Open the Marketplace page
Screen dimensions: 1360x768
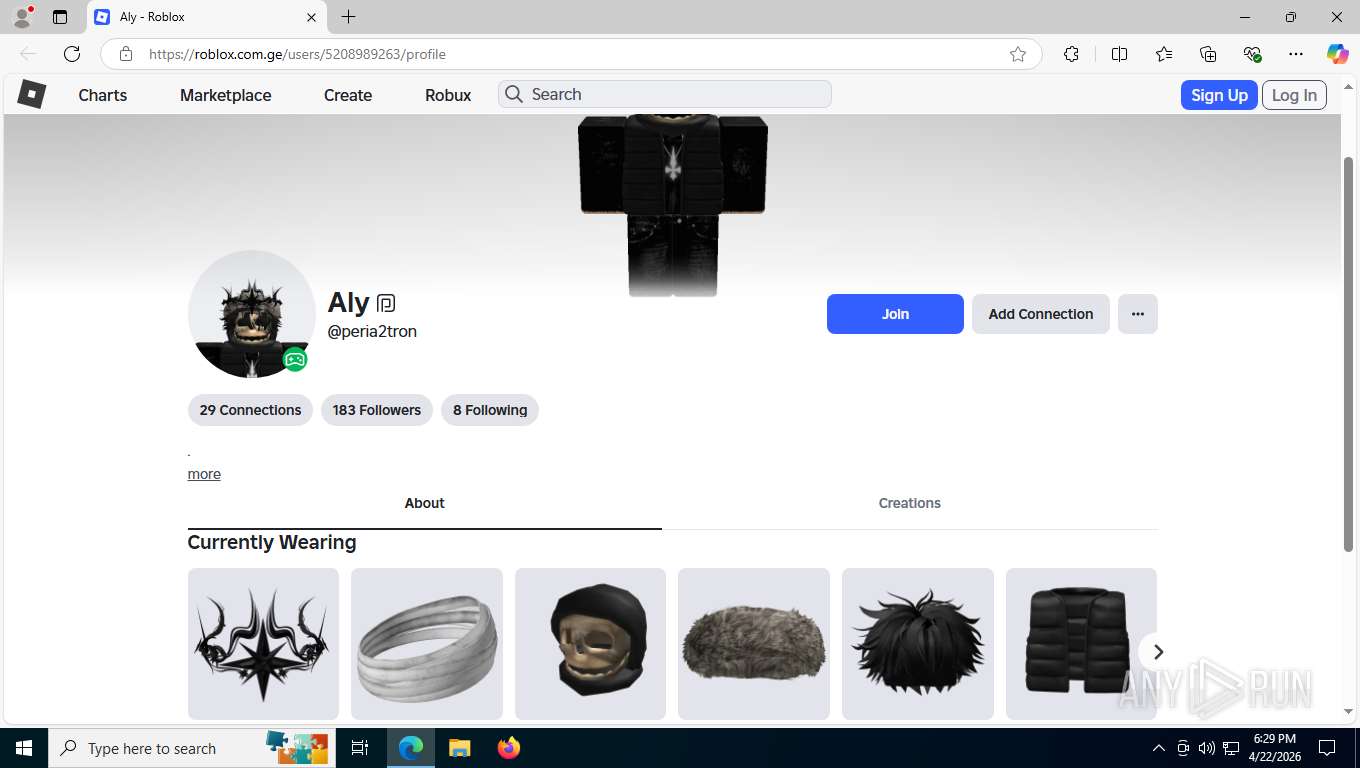[226, 95]
